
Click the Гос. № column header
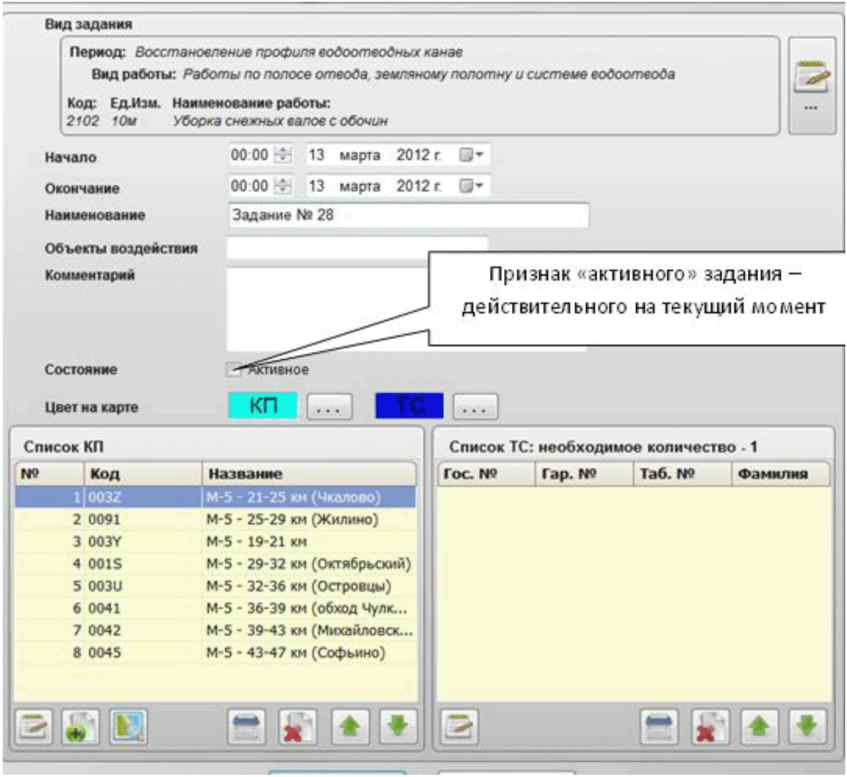tap(486, 473)
